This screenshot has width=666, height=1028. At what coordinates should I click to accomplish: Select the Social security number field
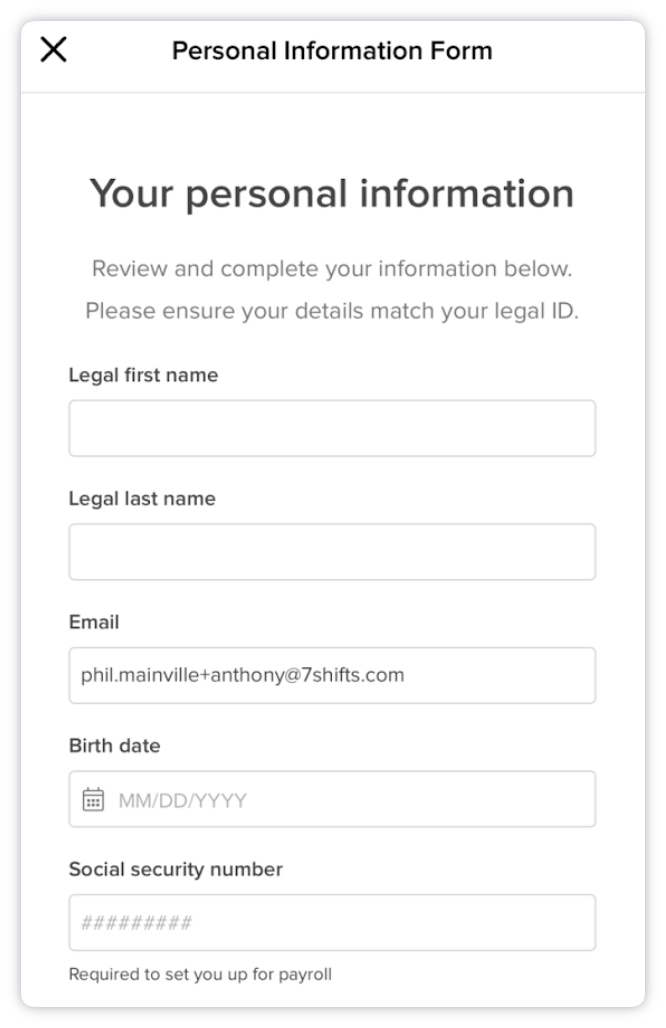point(332,922)
